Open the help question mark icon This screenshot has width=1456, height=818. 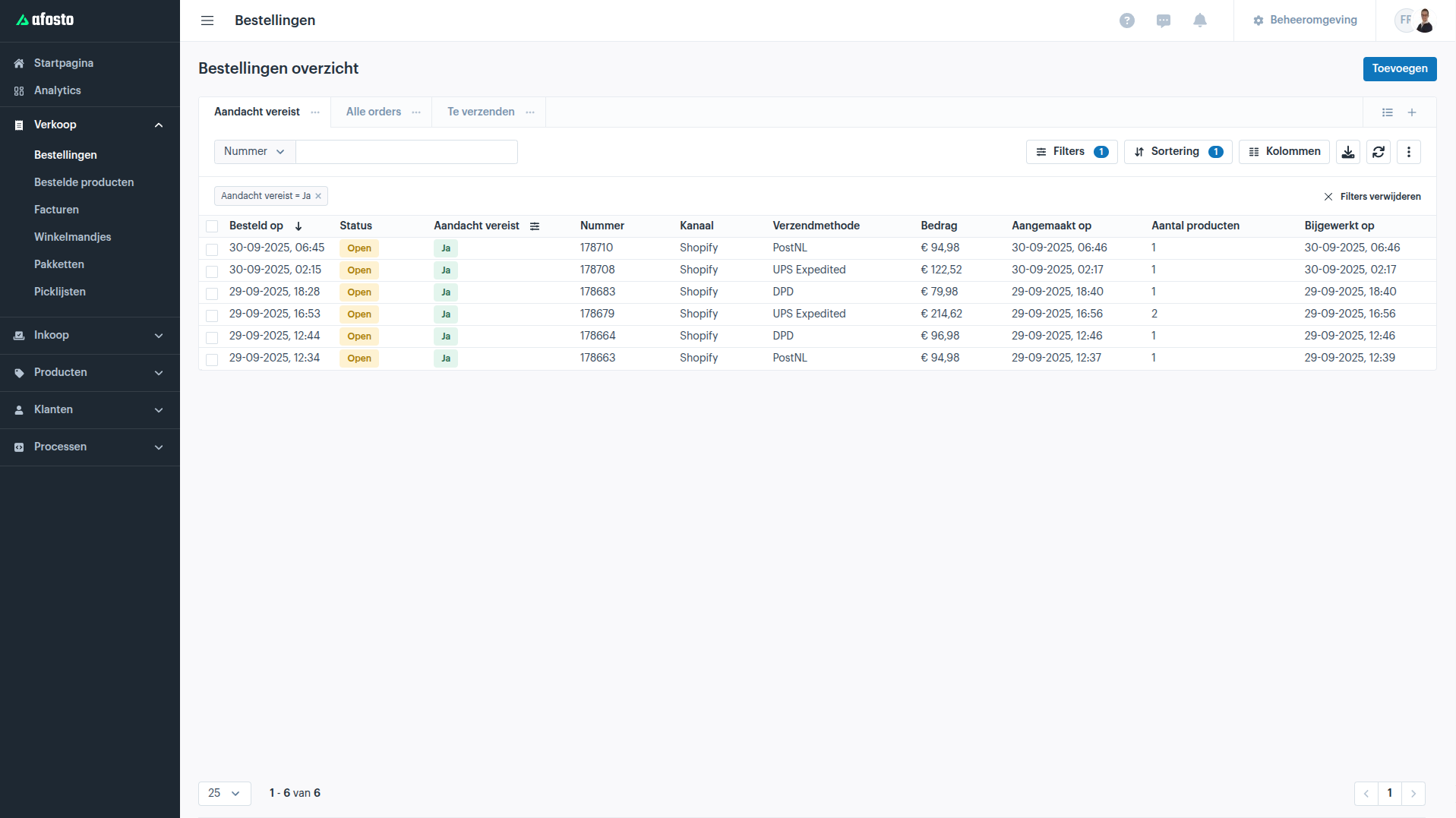[1126, 21]
